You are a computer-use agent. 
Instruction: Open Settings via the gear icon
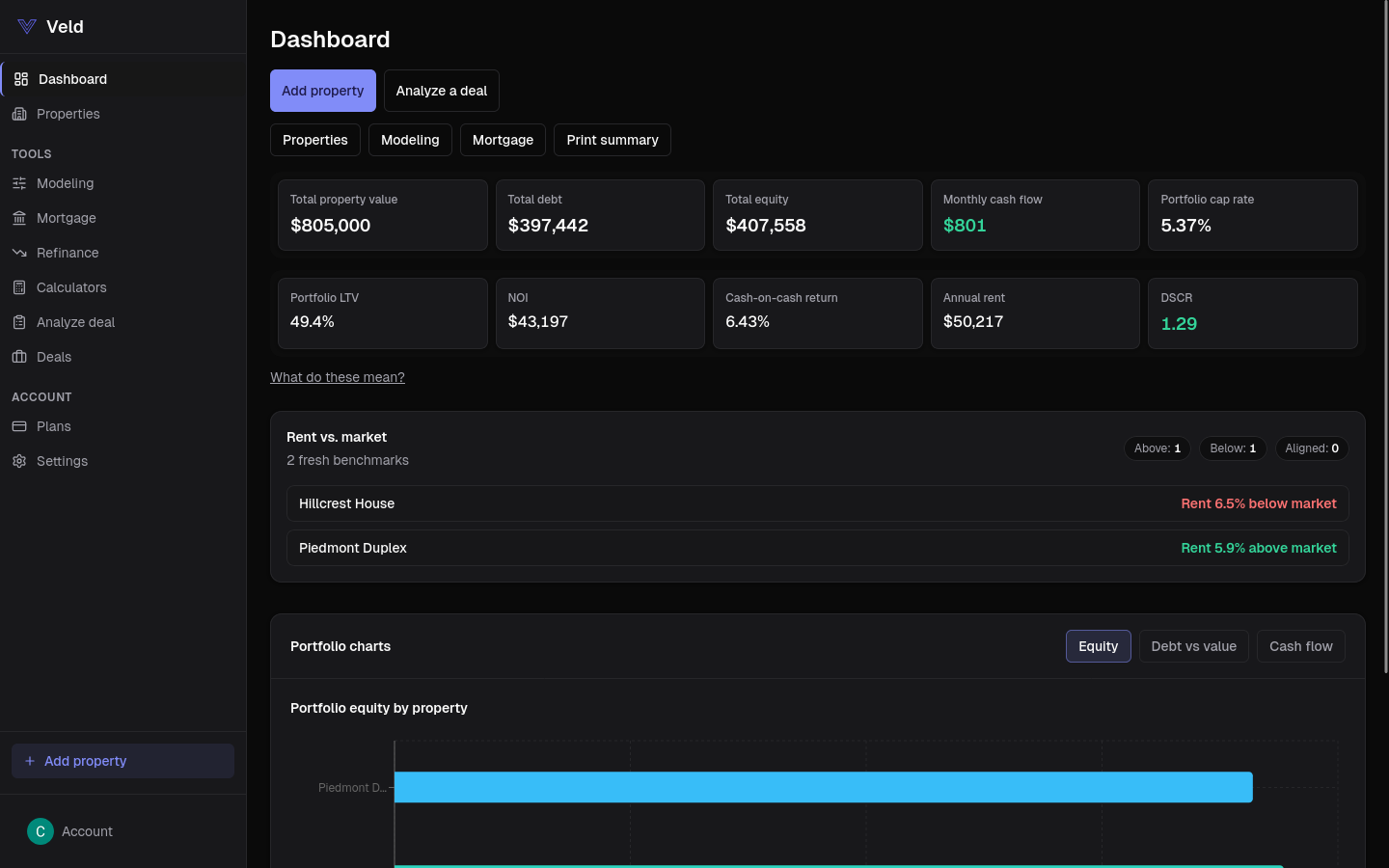(x=19, y=461)
